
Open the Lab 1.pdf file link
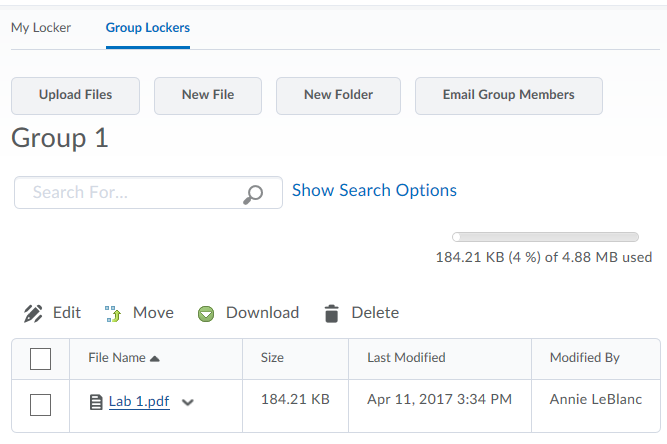[x=139, y=402]
